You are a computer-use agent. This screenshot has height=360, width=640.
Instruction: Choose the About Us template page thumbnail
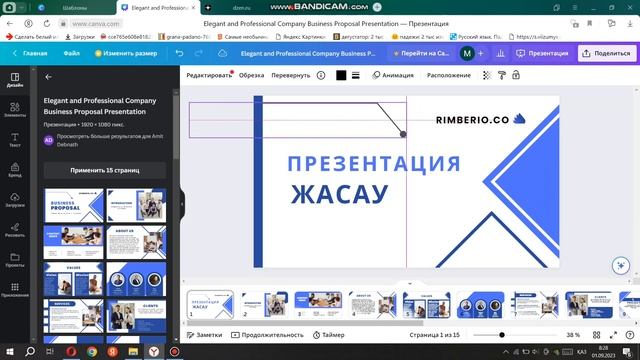(x=136, y=242)
